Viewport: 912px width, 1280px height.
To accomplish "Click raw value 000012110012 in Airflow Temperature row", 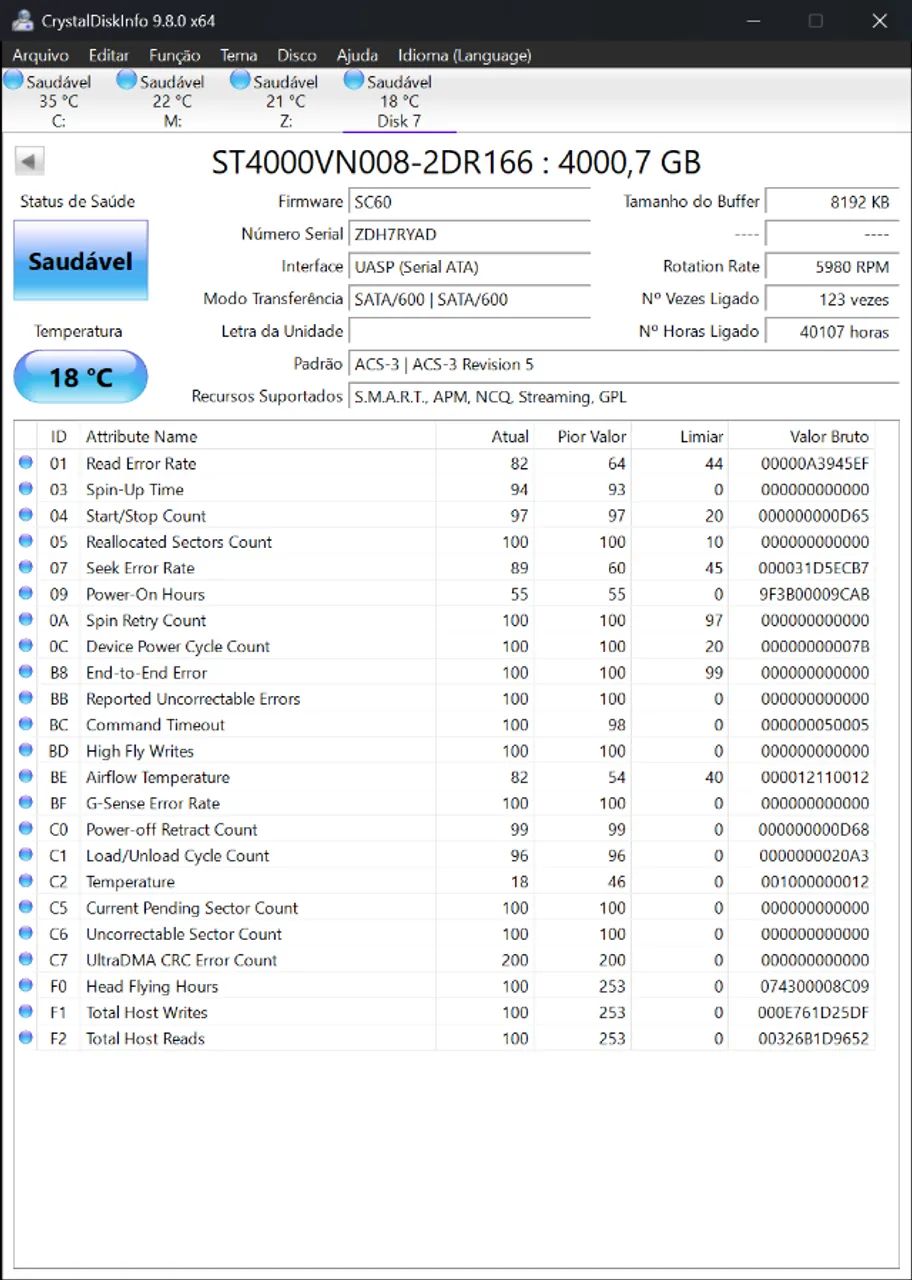I will tap(814, 777).
